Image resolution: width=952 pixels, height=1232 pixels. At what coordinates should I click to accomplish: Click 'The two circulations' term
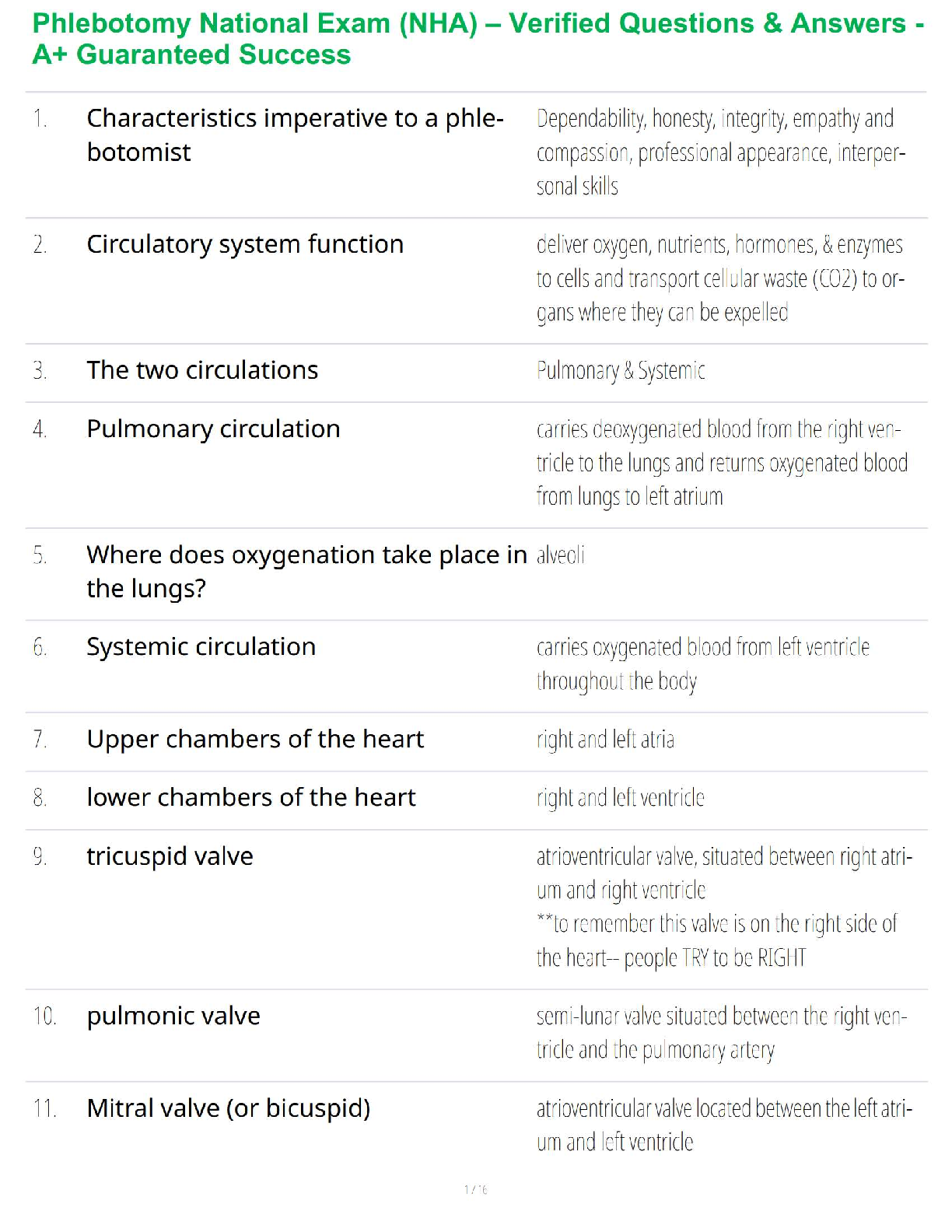pyautogui.click(x=202, y=370)
